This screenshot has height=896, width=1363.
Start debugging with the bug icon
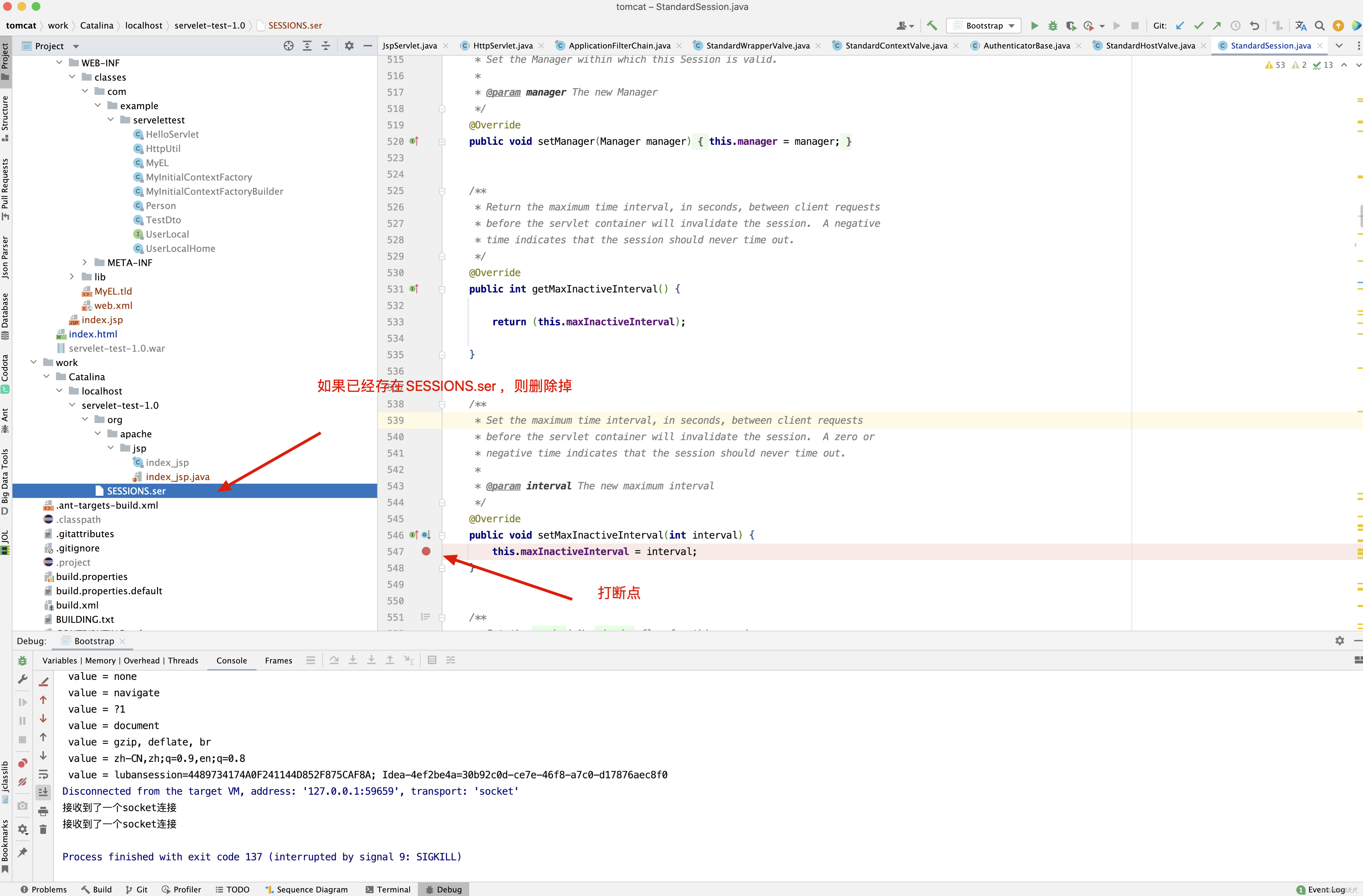[1053, 25]
